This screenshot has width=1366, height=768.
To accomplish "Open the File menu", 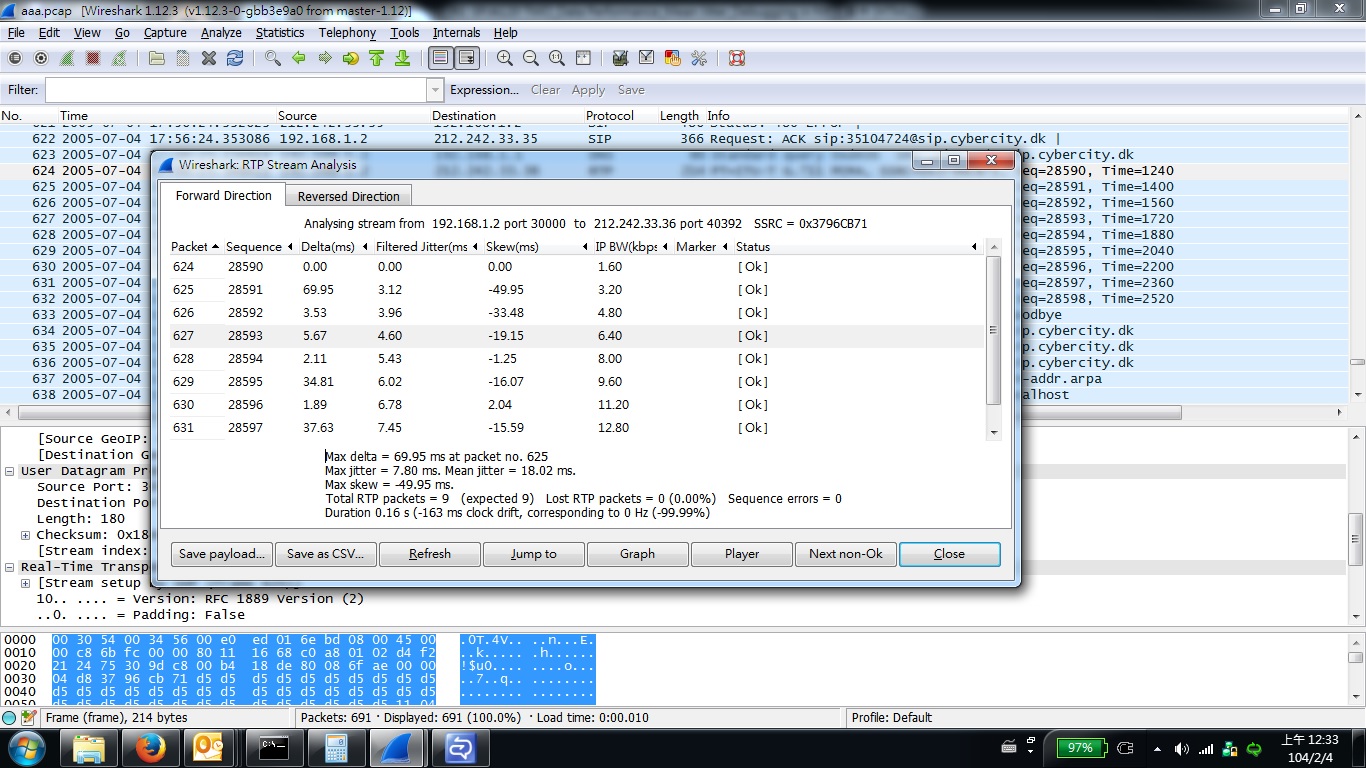I will tap(16, 32).
